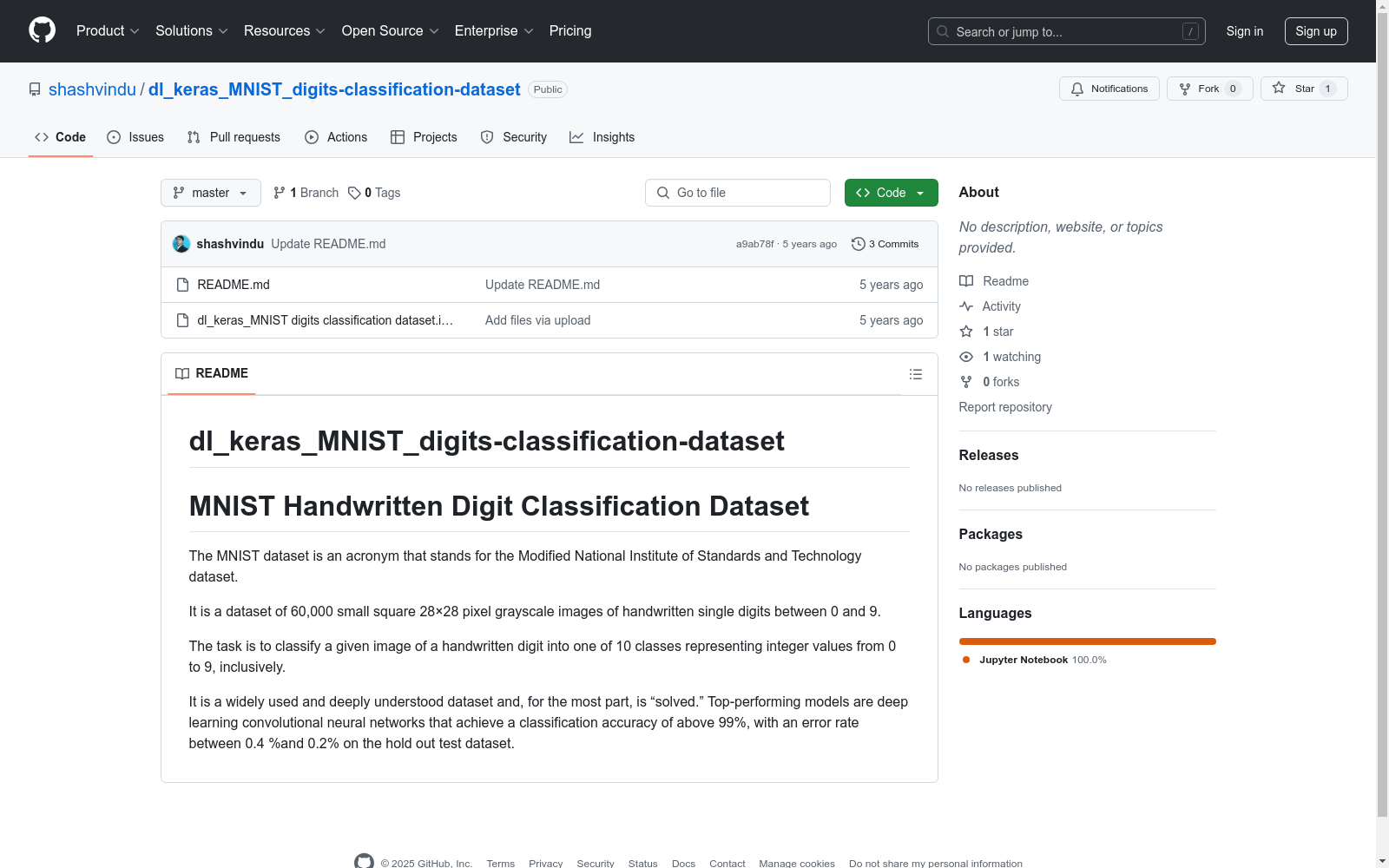Open the green Code dropdown button
Image resolution: width=1389 pixels, height=868 pixels.
(x=891, y=193)
